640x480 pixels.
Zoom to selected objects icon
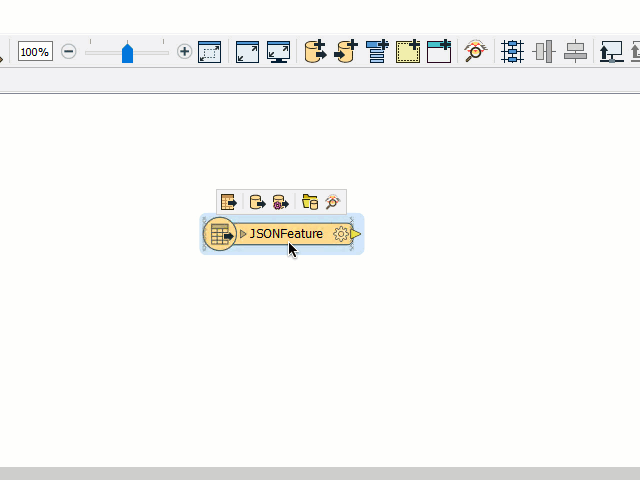(209, 52)
